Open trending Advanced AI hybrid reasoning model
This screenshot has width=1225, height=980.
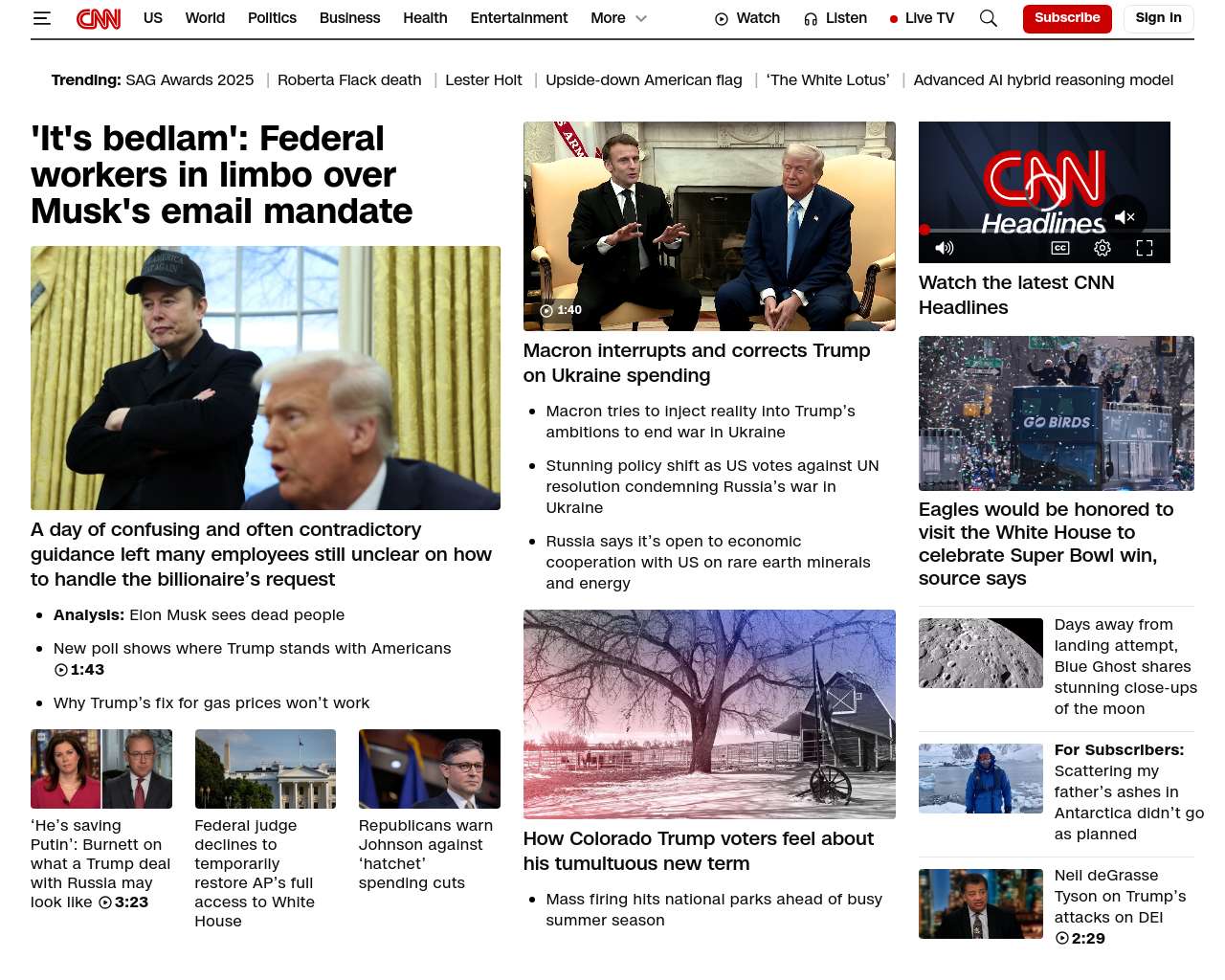point(1043,80)
